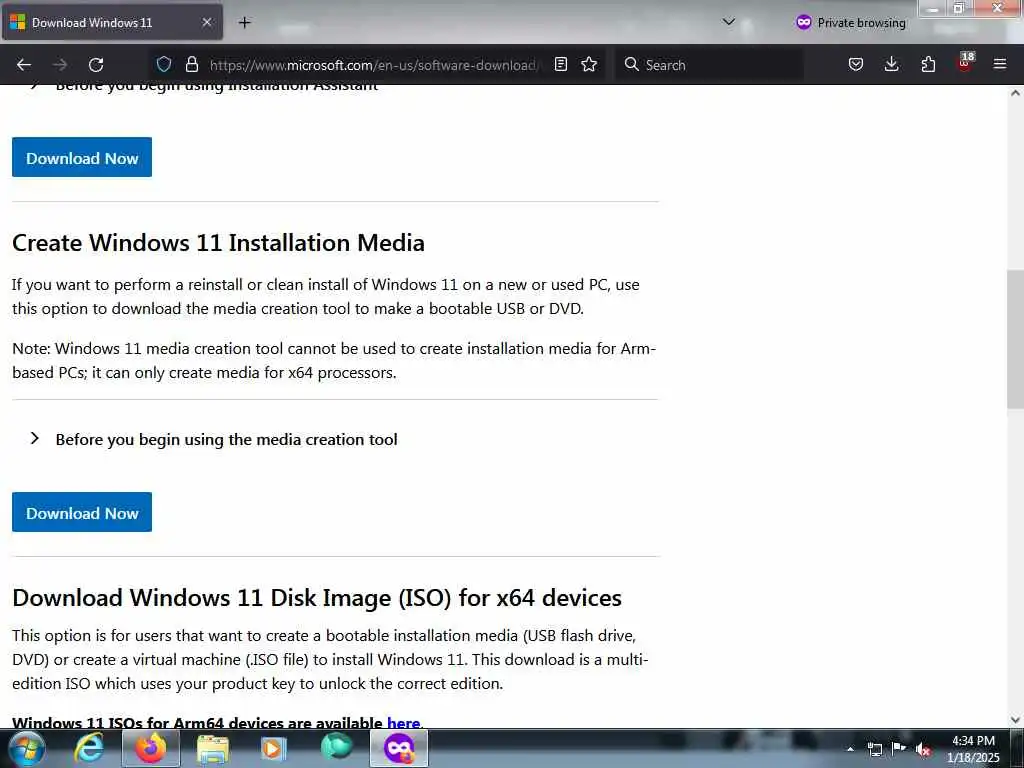Open the green globe app on taskbar
This screenshot has width=1024, height=768.
tap(336, 747)
